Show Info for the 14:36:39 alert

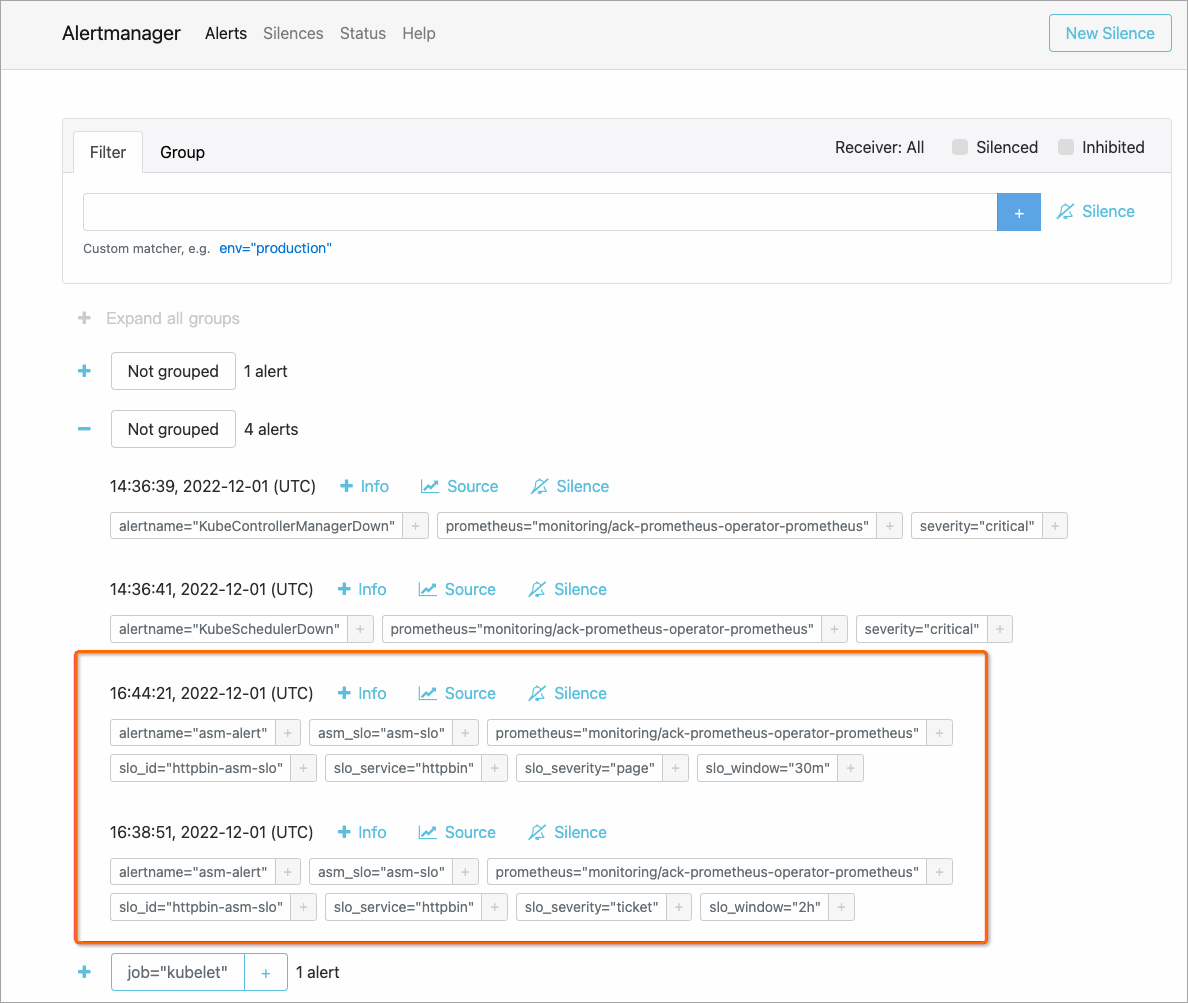click(x=364, y=486)
